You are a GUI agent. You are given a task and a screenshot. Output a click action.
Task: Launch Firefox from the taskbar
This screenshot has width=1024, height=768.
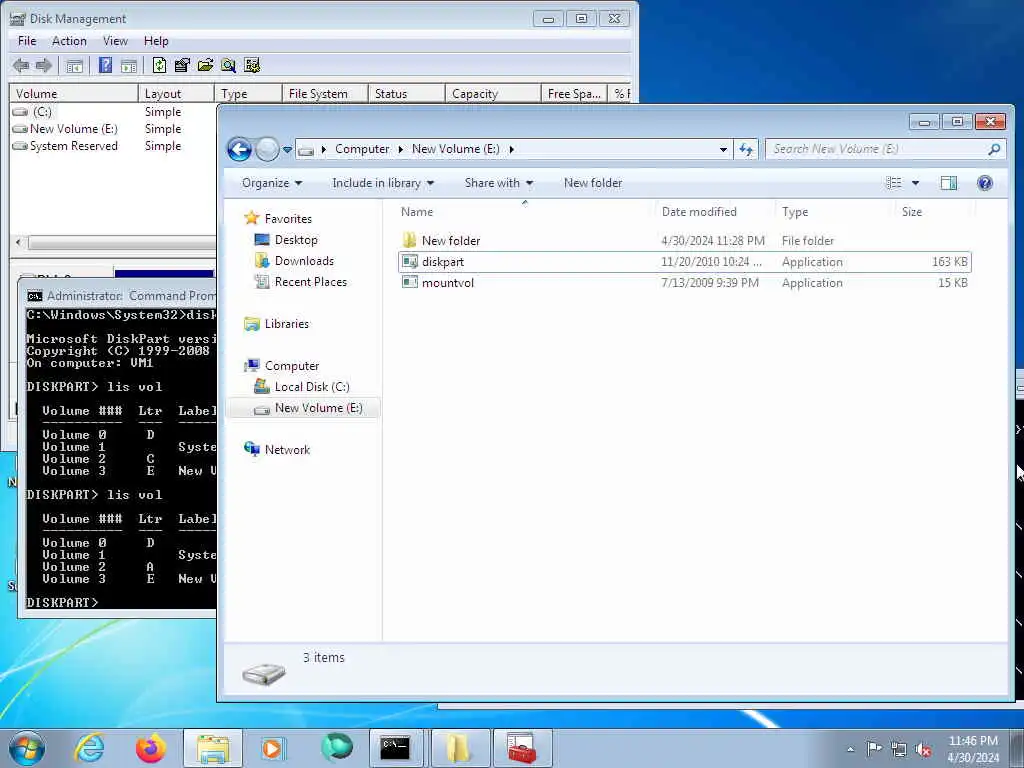tap(150, 748)
